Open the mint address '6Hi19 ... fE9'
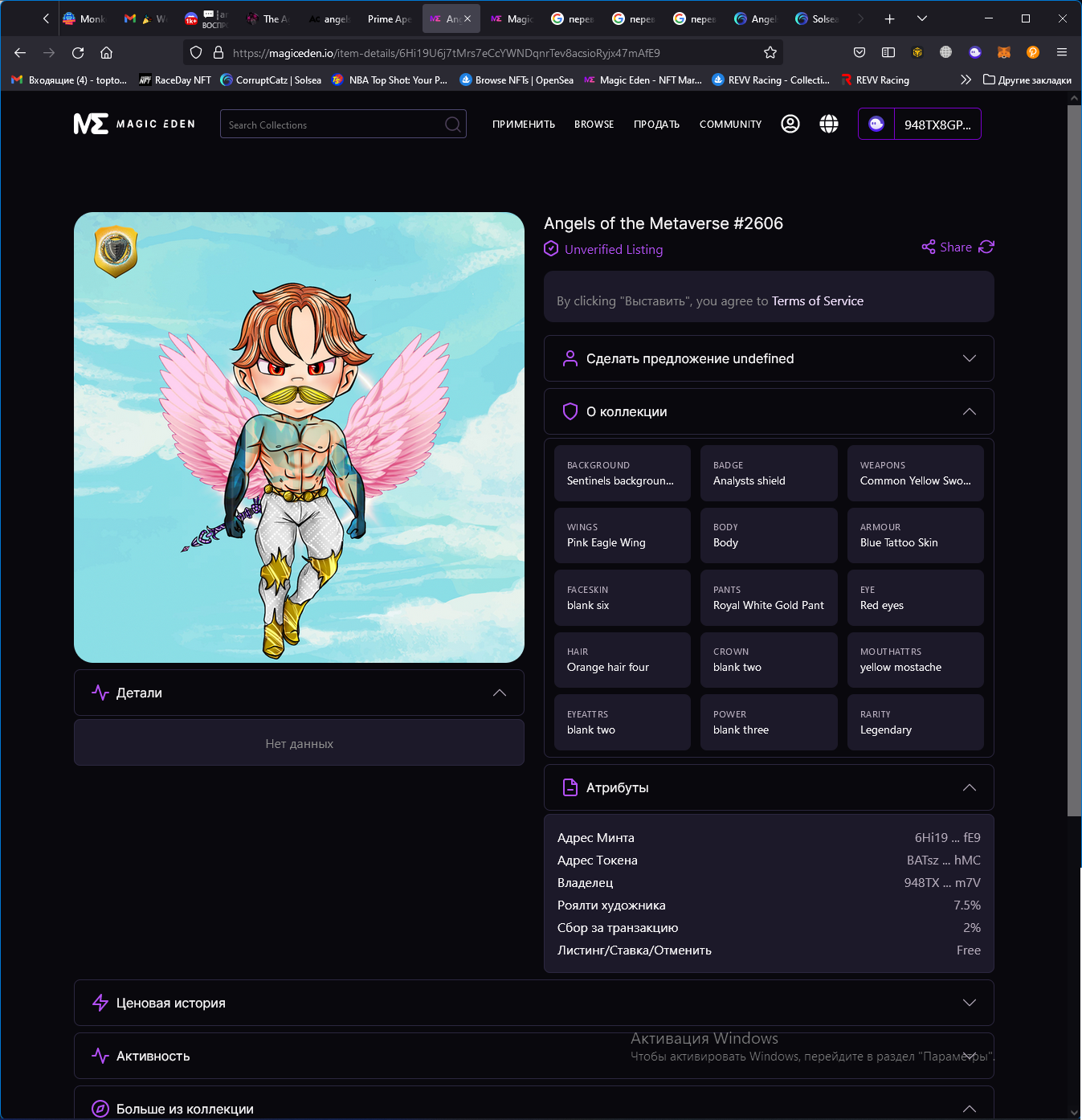The height and width of the screenshot is (1120, 1082). [948, 838]
